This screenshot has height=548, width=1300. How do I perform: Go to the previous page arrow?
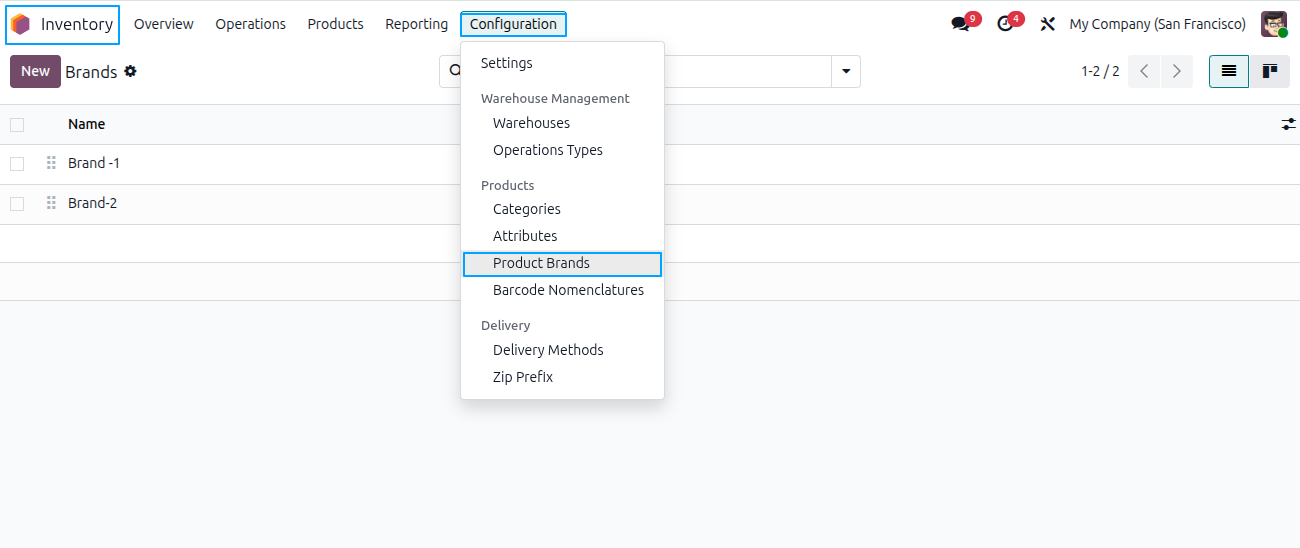click(x=1144, y=72)
